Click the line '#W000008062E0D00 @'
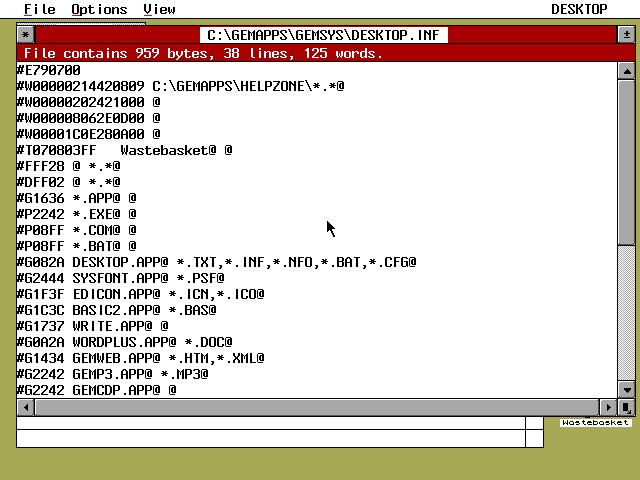 (x=89, y=118)
